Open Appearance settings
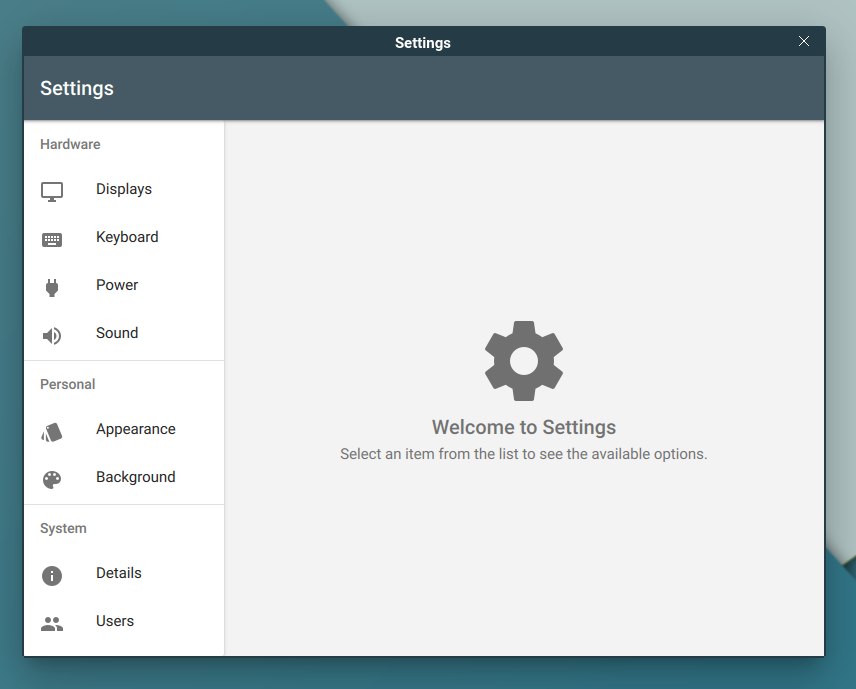The image size is (856, 689). point(124,430)
